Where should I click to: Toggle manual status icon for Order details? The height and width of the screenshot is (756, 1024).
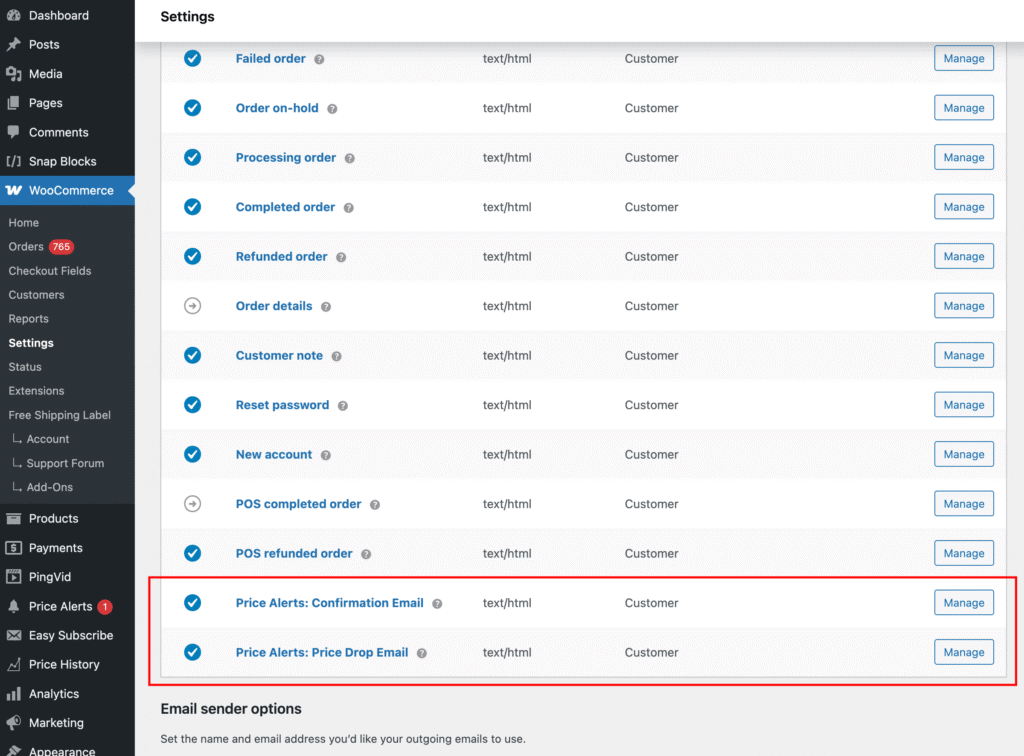(192, 306)
